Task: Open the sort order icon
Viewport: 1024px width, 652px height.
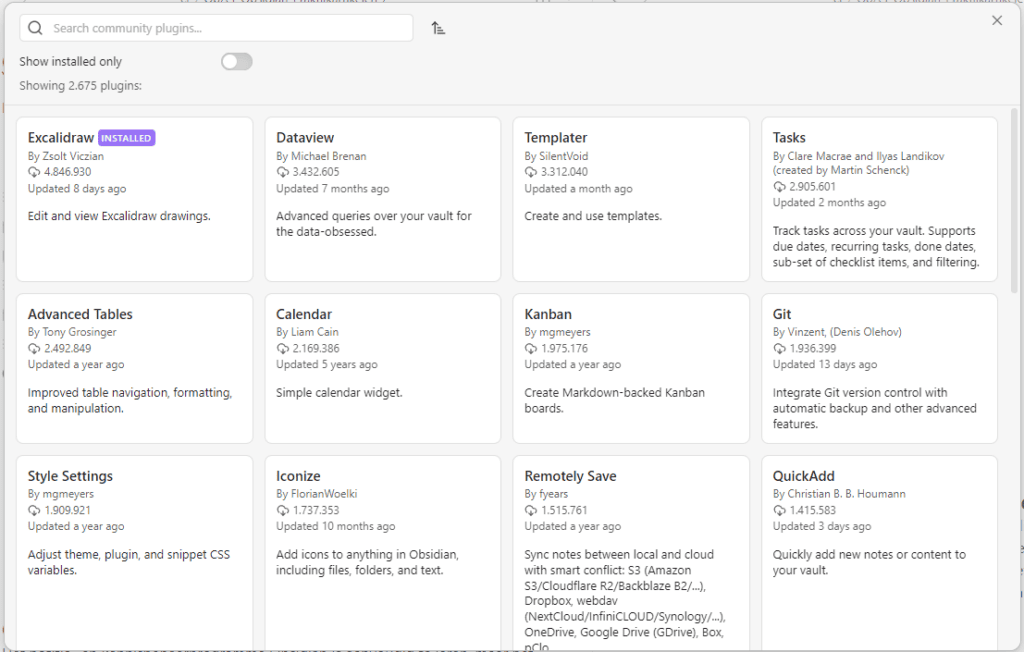Action: pyautogui.click(x=438, y=28)
